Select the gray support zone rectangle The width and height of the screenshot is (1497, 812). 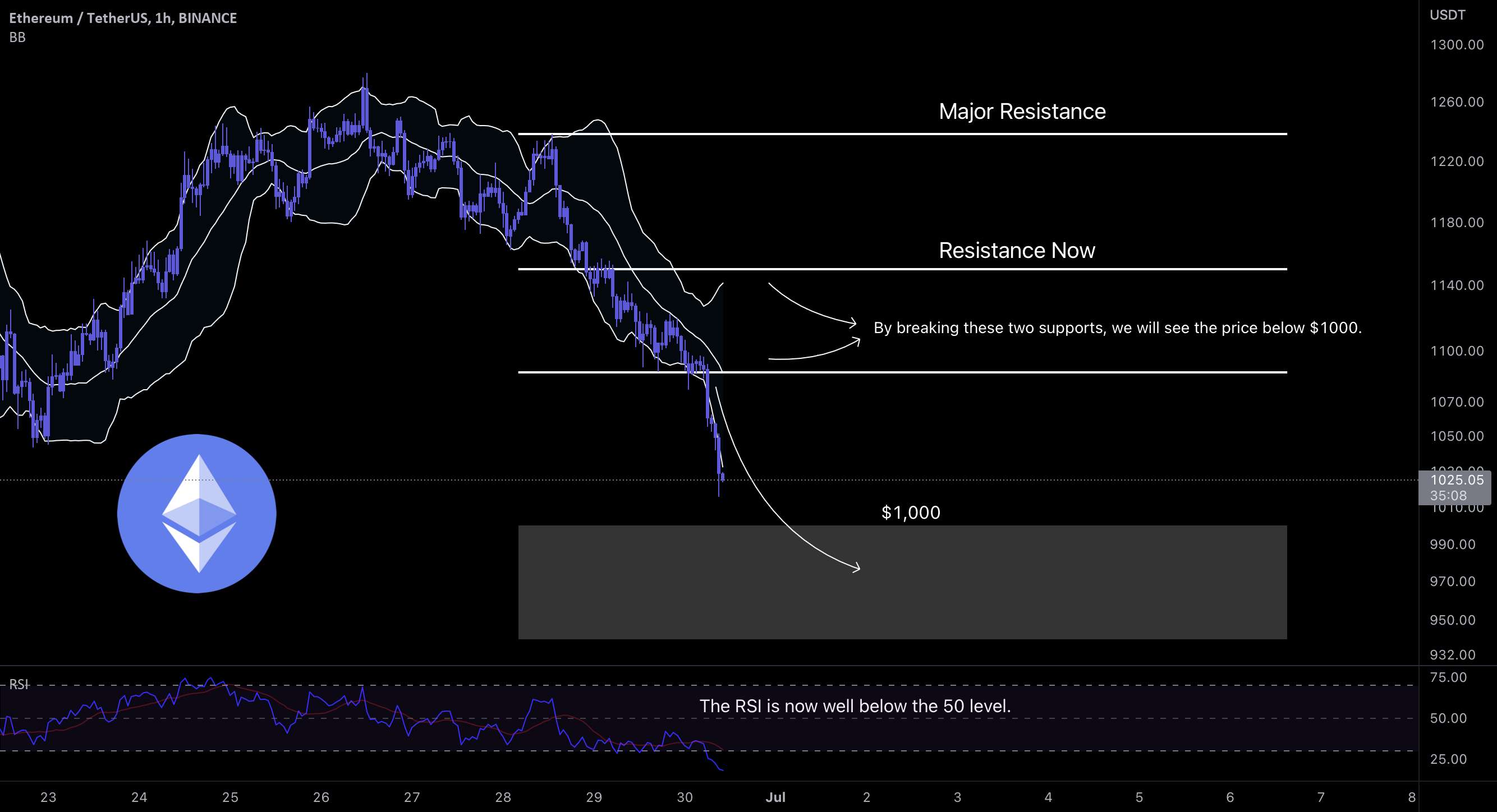tap(902, 583)
